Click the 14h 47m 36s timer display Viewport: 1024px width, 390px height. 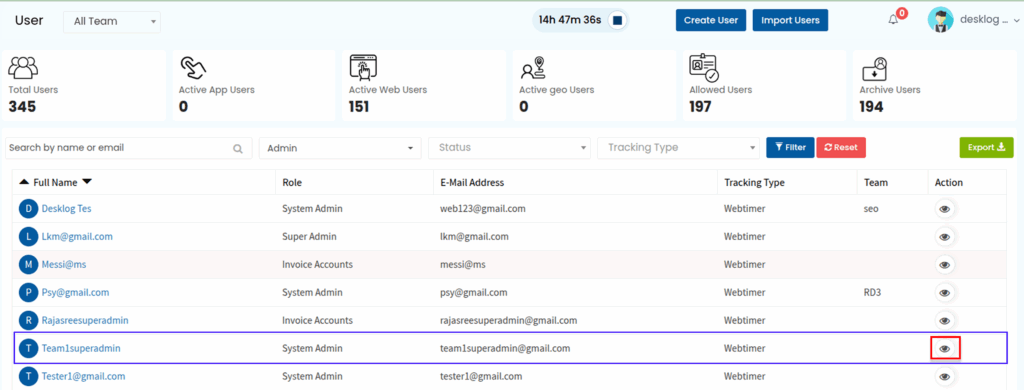pyautogui.click(x=570, y=20)
